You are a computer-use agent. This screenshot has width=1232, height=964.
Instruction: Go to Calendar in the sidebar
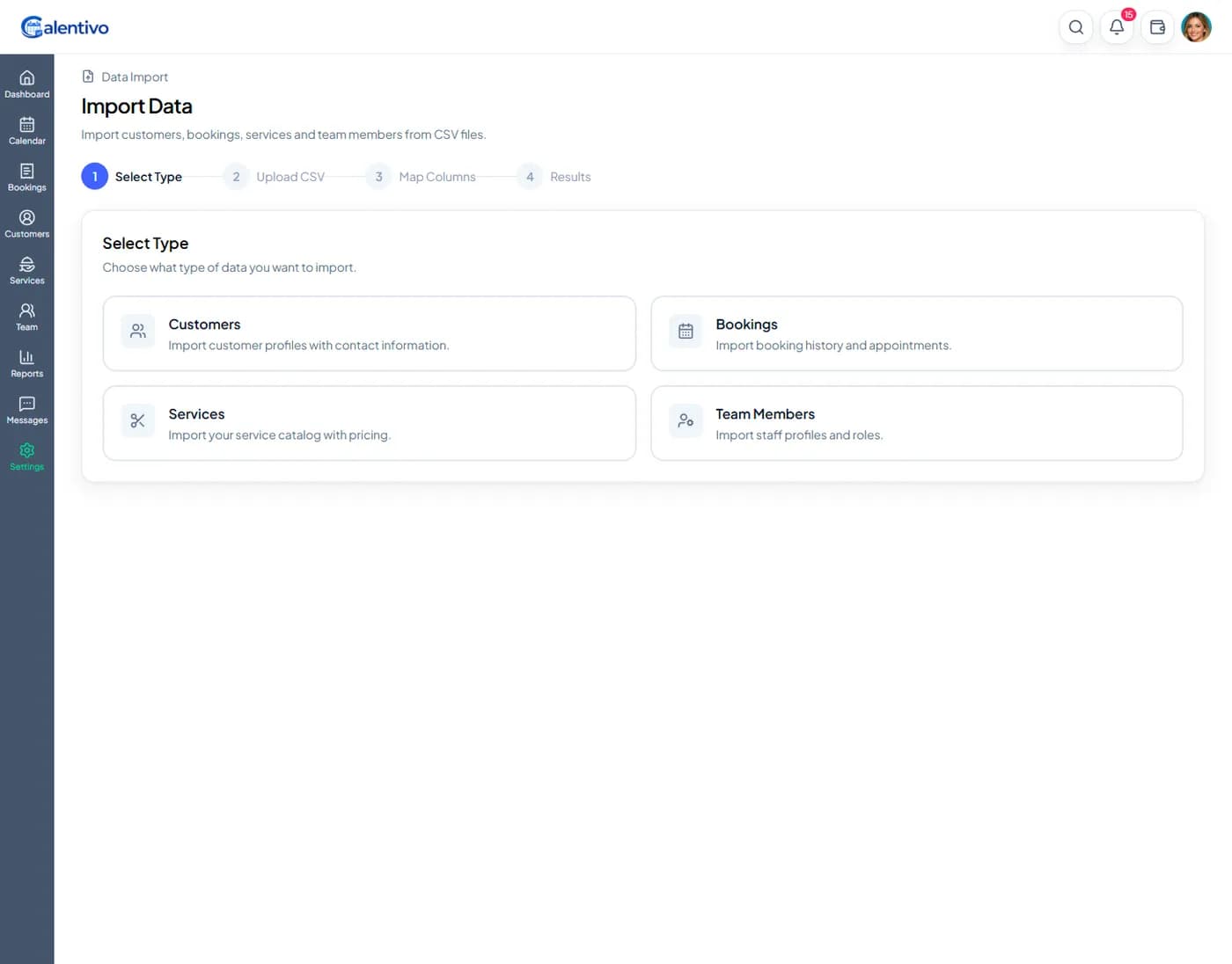(x=26, y=131)
